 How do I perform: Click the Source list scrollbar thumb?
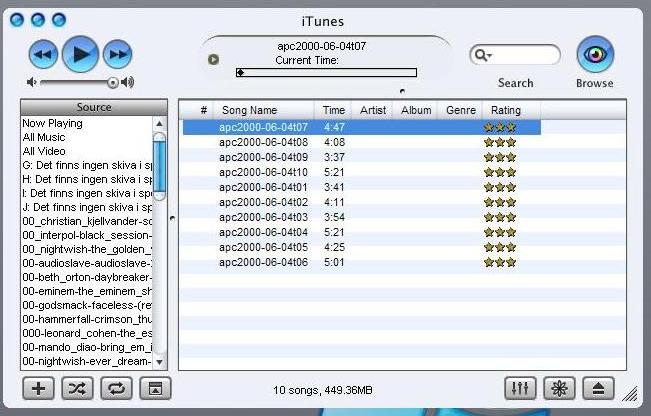(x=159, y=167)
